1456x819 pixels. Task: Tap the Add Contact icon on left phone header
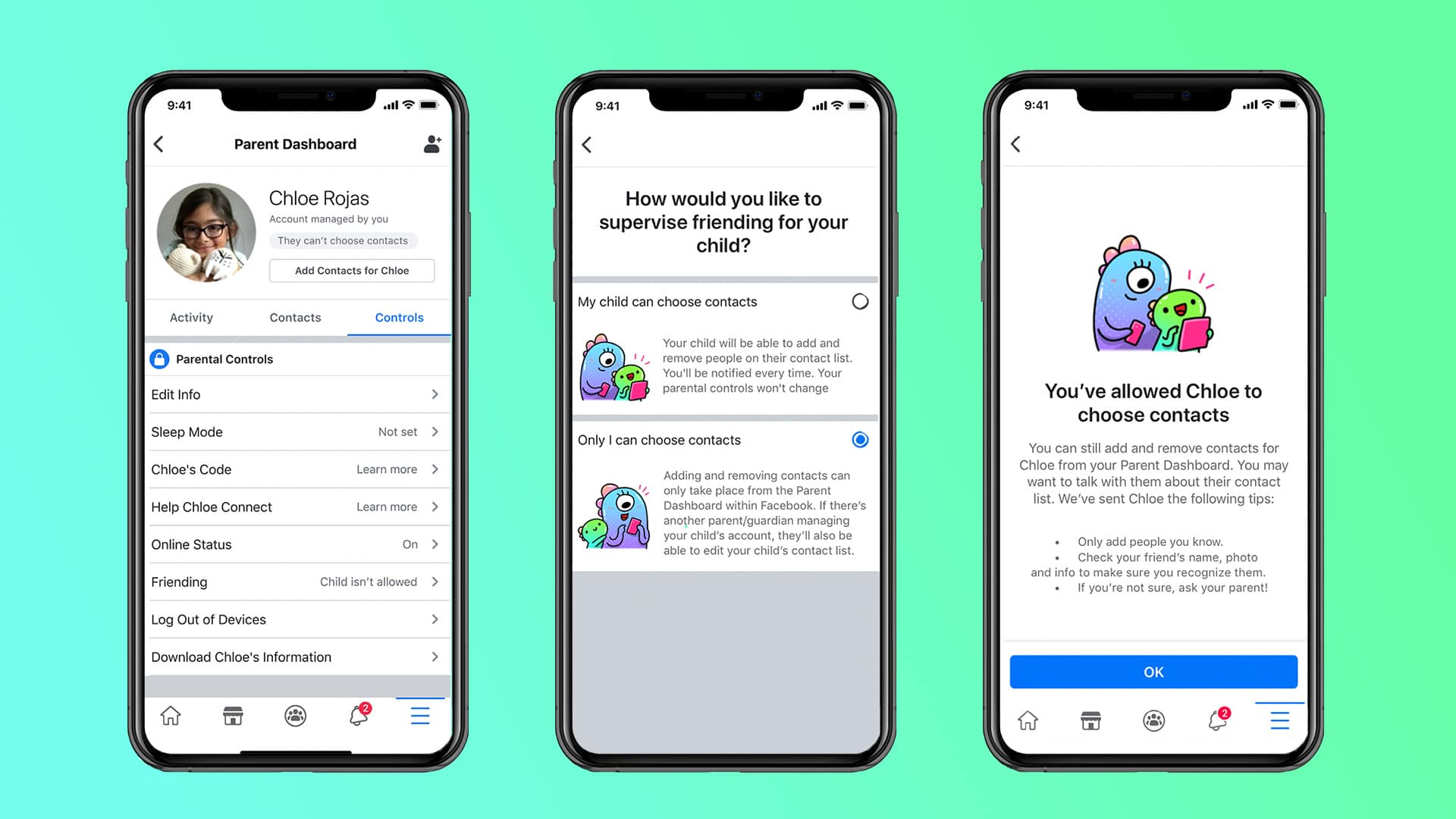pyautogui.click(x=432, y=143)
